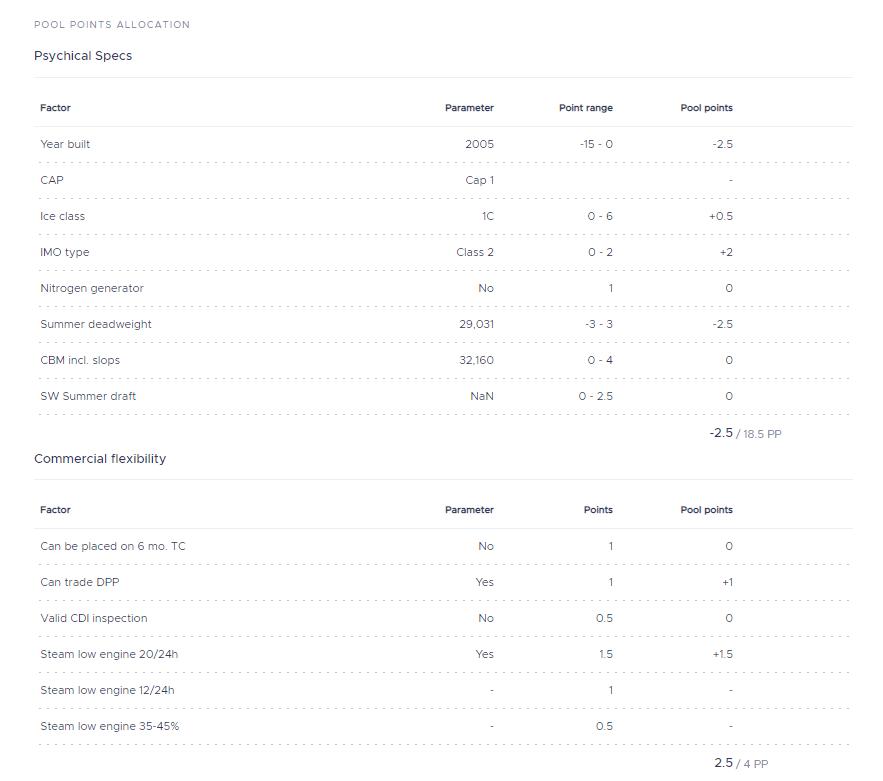883x781 pixels.
Task: Click the Point range column header
Action: (x=585, y=108)
